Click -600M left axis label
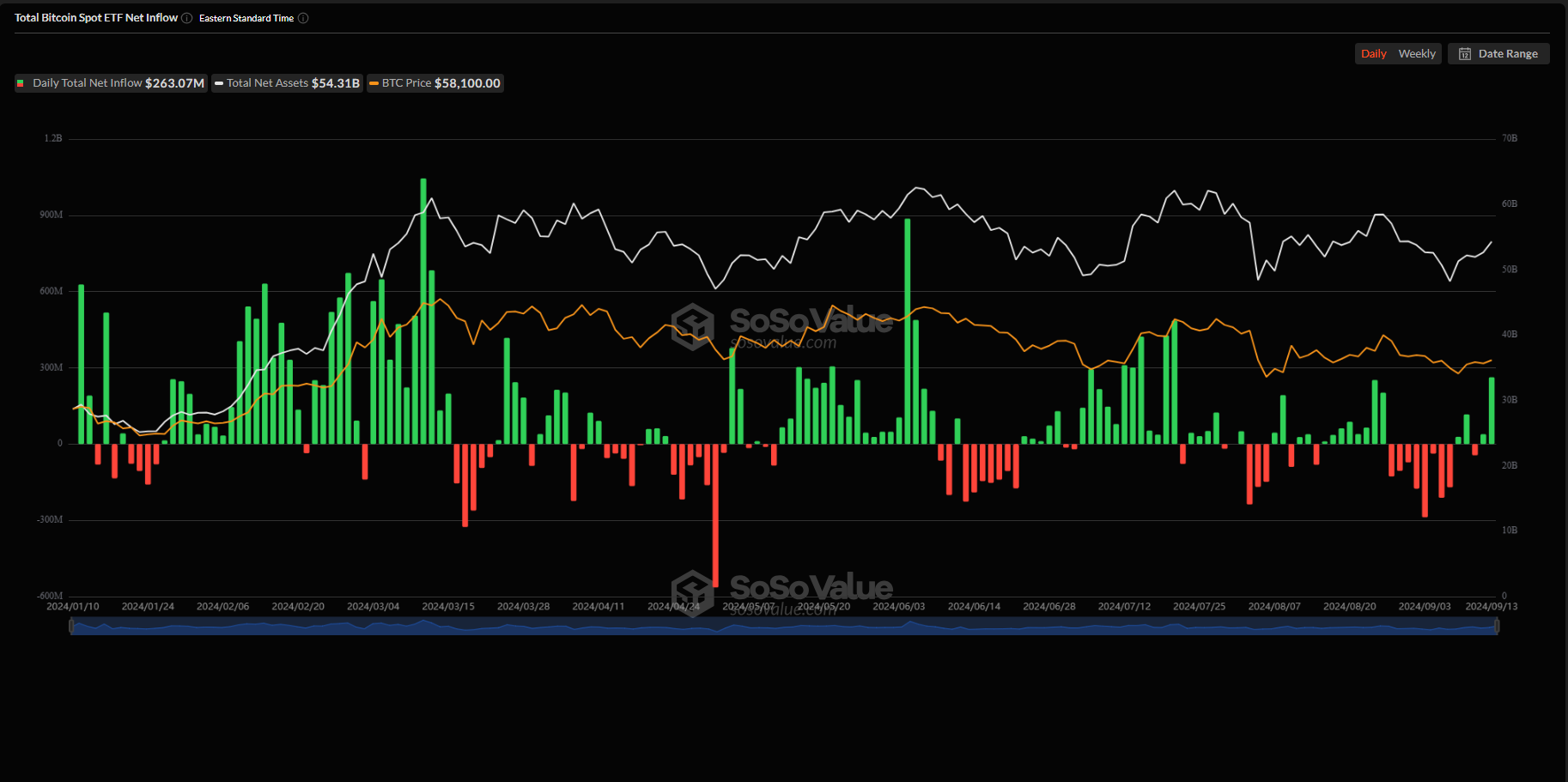The width and height of the screenshot is (1568, 782). pos(50,596)
